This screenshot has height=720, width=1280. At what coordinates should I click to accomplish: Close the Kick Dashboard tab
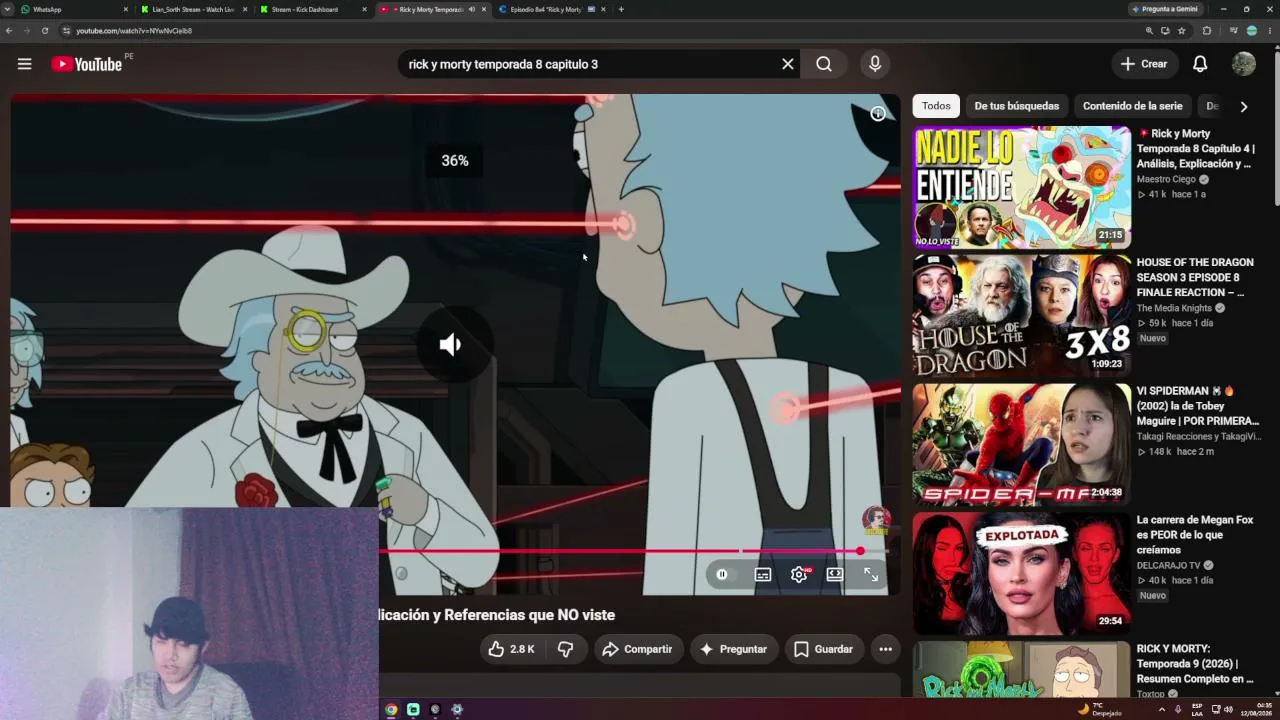[x=364, y=9]
